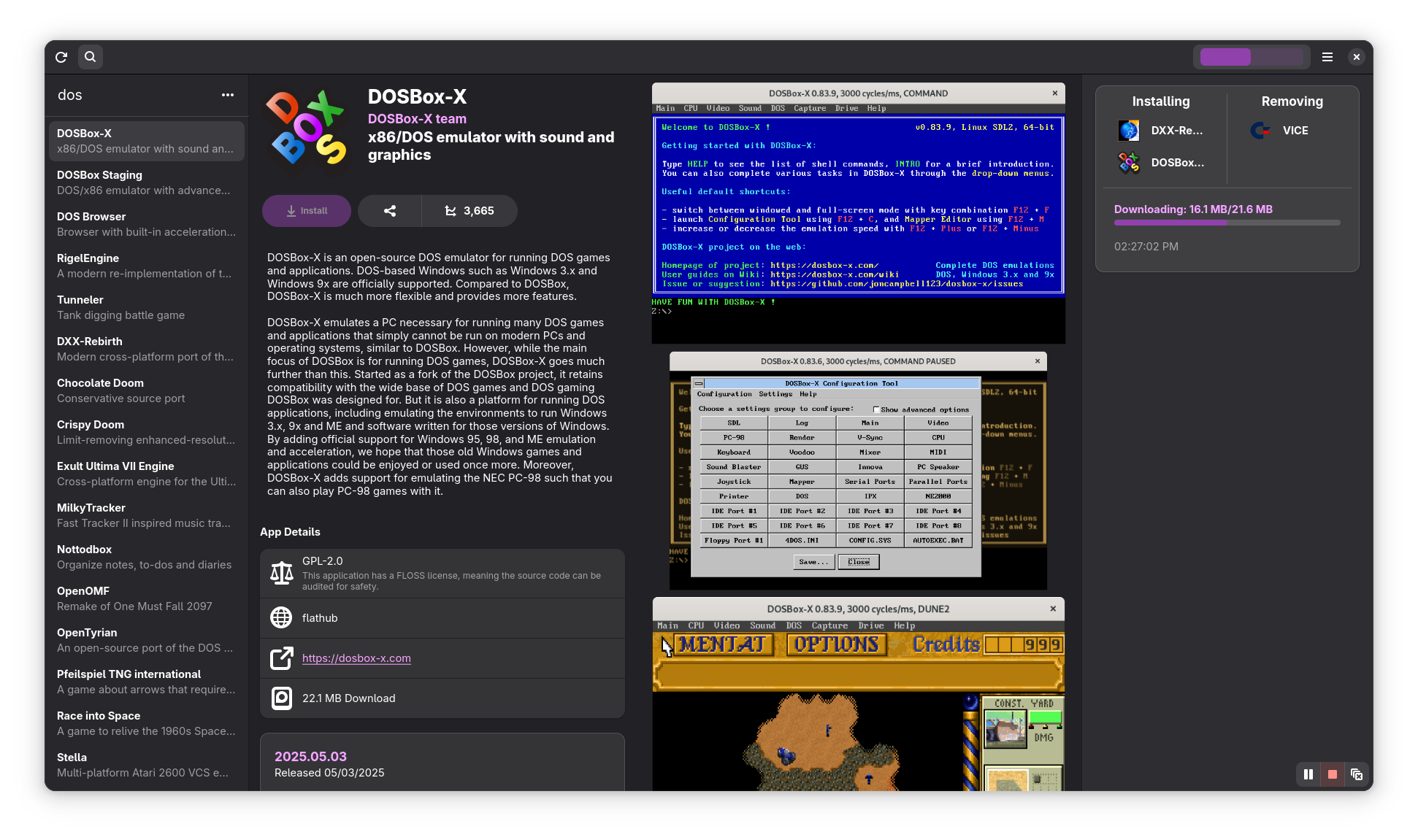Image resolution: width=1418 pixels, height=840 pixels.
Task: Open the https://dosbox-x.com link
Action: tap(356, 658)
